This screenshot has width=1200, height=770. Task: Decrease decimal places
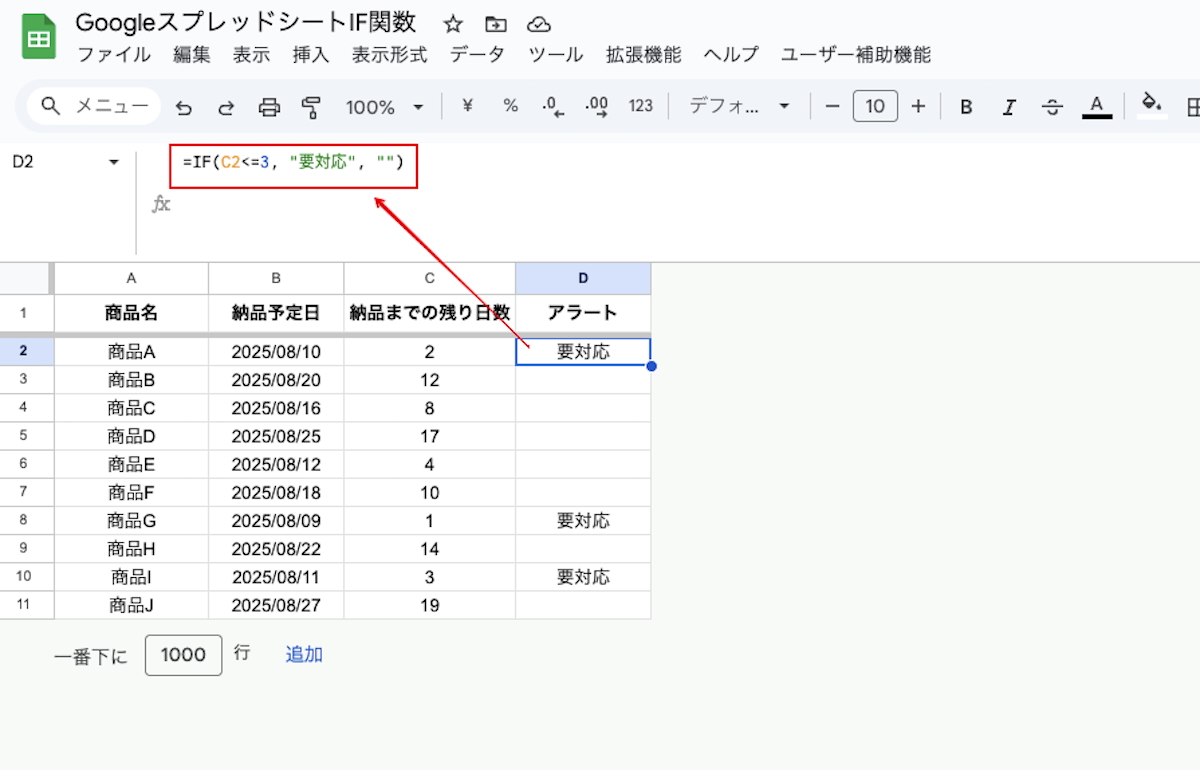(552, 106)
